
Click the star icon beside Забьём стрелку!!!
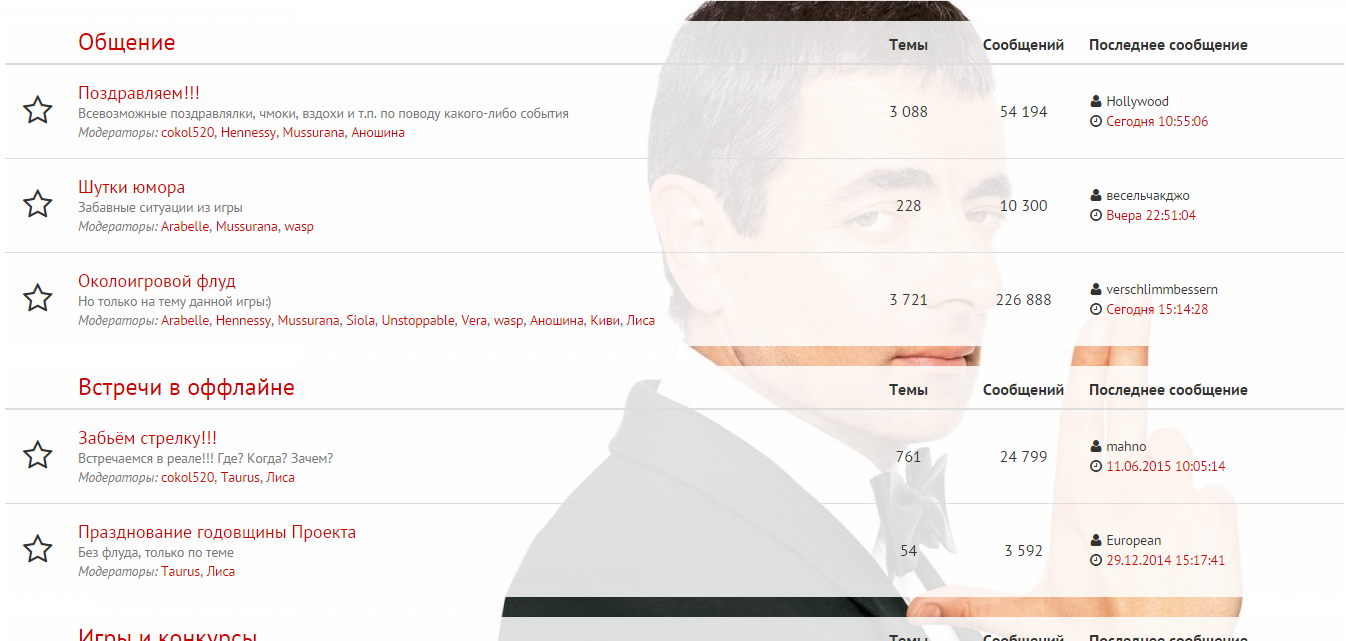pyautogui.click(x=37, y=455)
